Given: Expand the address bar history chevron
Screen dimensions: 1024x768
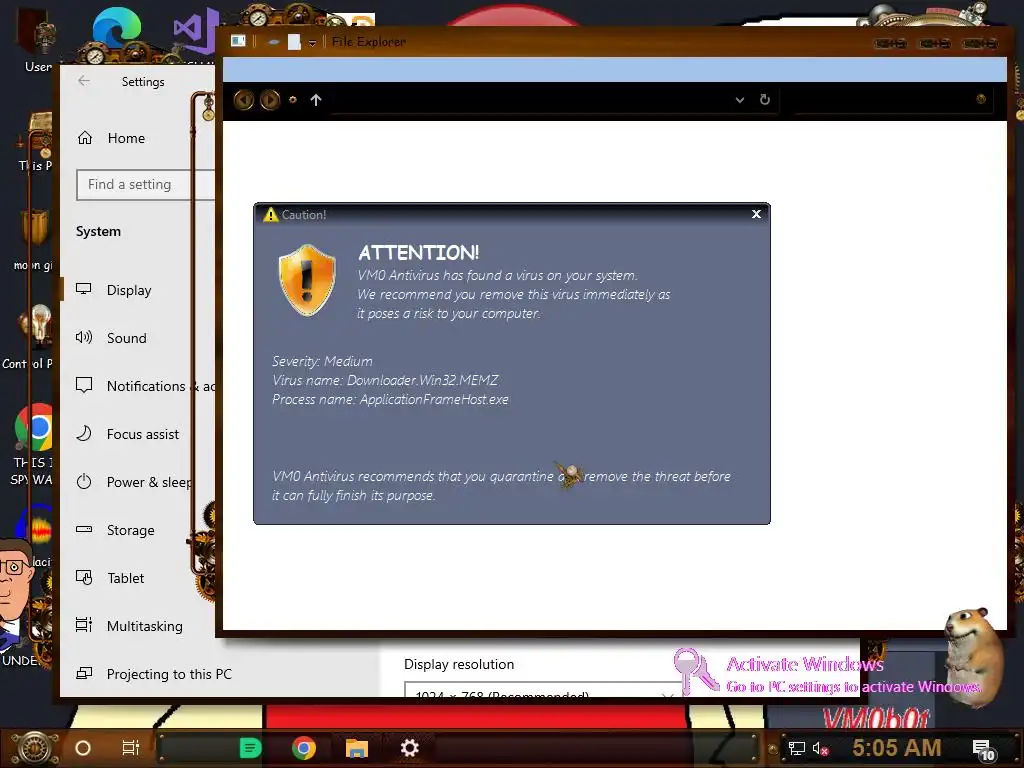Looking at the screenshot, I should coord(740,100).
